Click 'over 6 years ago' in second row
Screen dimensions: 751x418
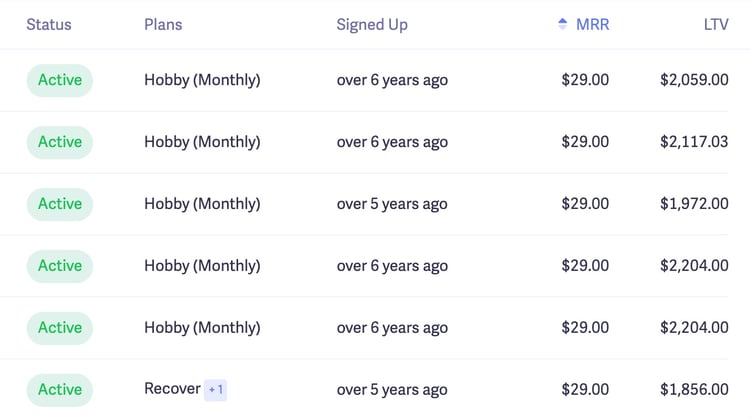(x=392, y=142)
